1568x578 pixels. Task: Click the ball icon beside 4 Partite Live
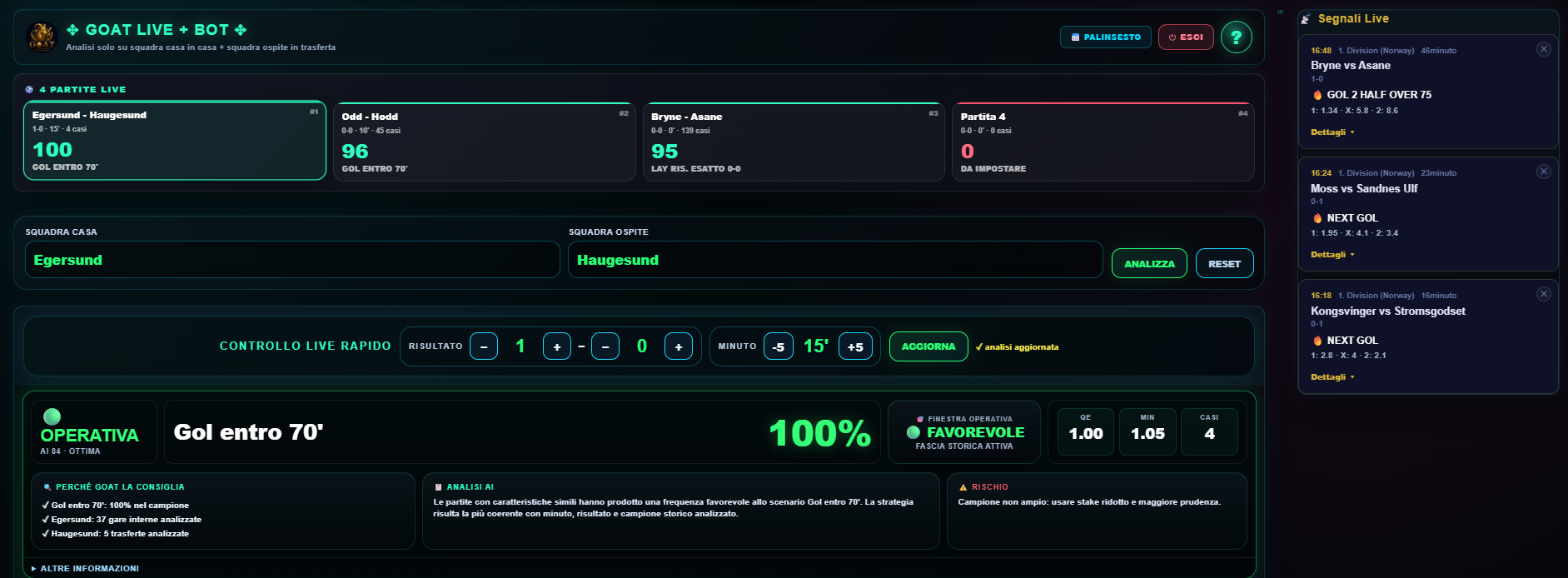(30, 89)
